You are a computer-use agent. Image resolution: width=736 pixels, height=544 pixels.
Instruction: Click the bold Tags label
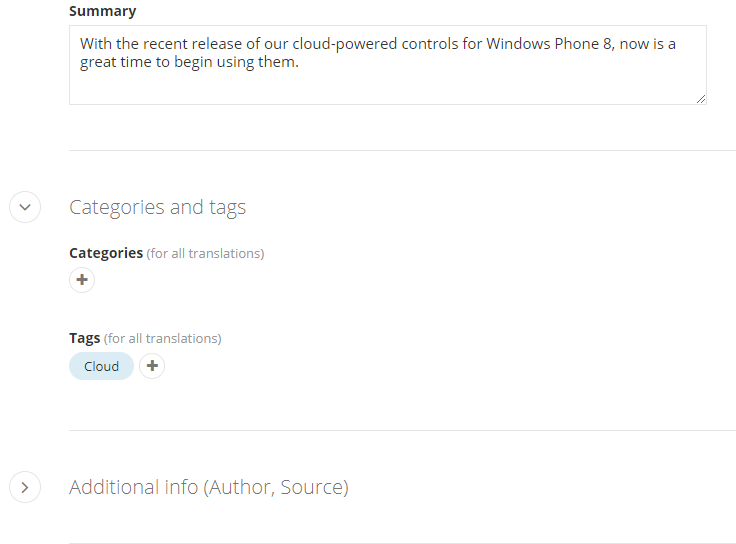coord(85,338)
